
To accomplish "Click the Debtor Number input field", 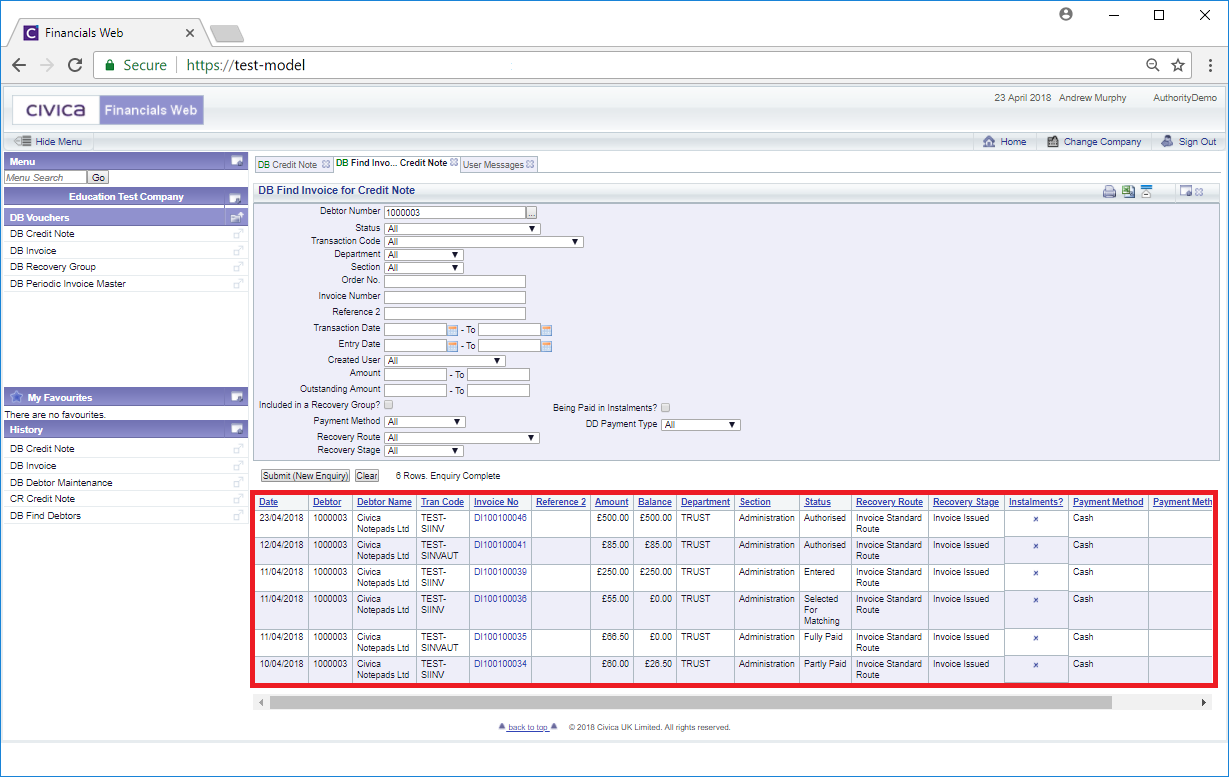I will (455, 212).
